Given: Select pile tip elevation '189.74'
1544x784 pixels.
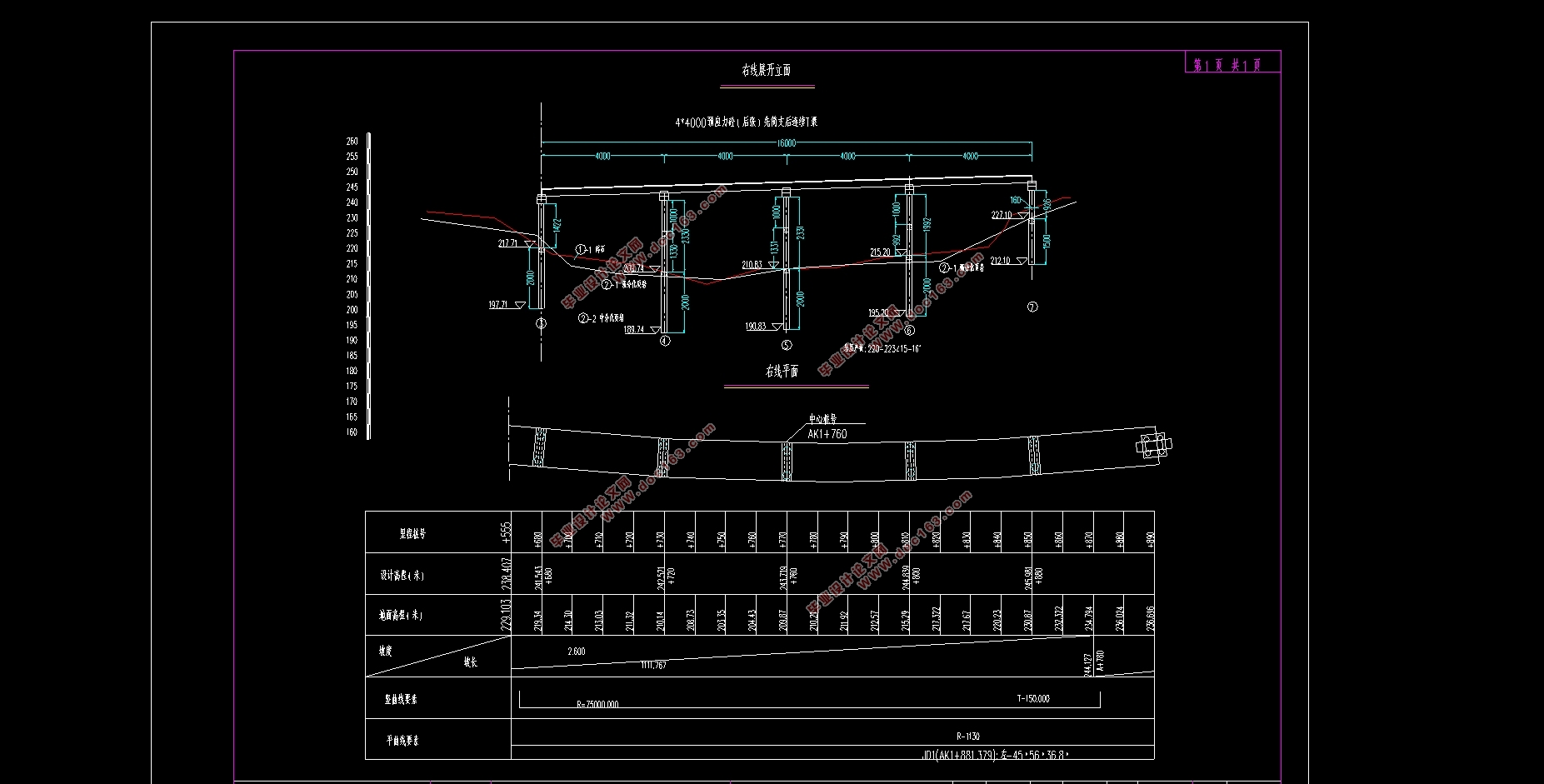Looking at the screenshot, I should (633, 330).
